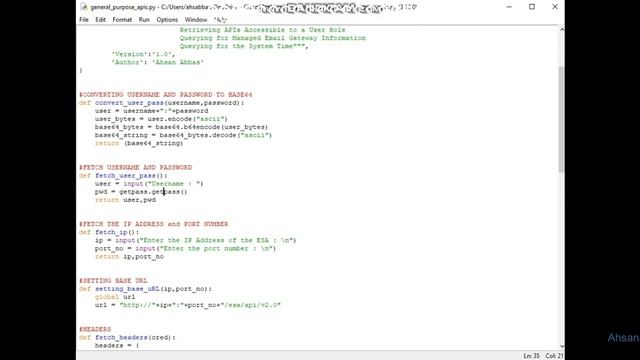Click the line global url
Image resolution: width=640 pixels, height=360 pixels.
click(115, 297)
